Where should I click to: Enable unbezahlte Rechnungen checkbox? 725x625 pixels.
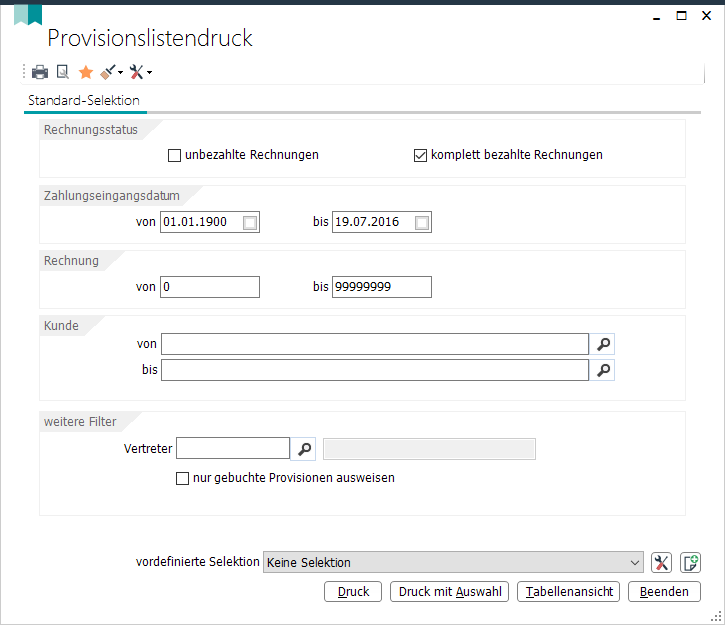(x=174, y=155)
